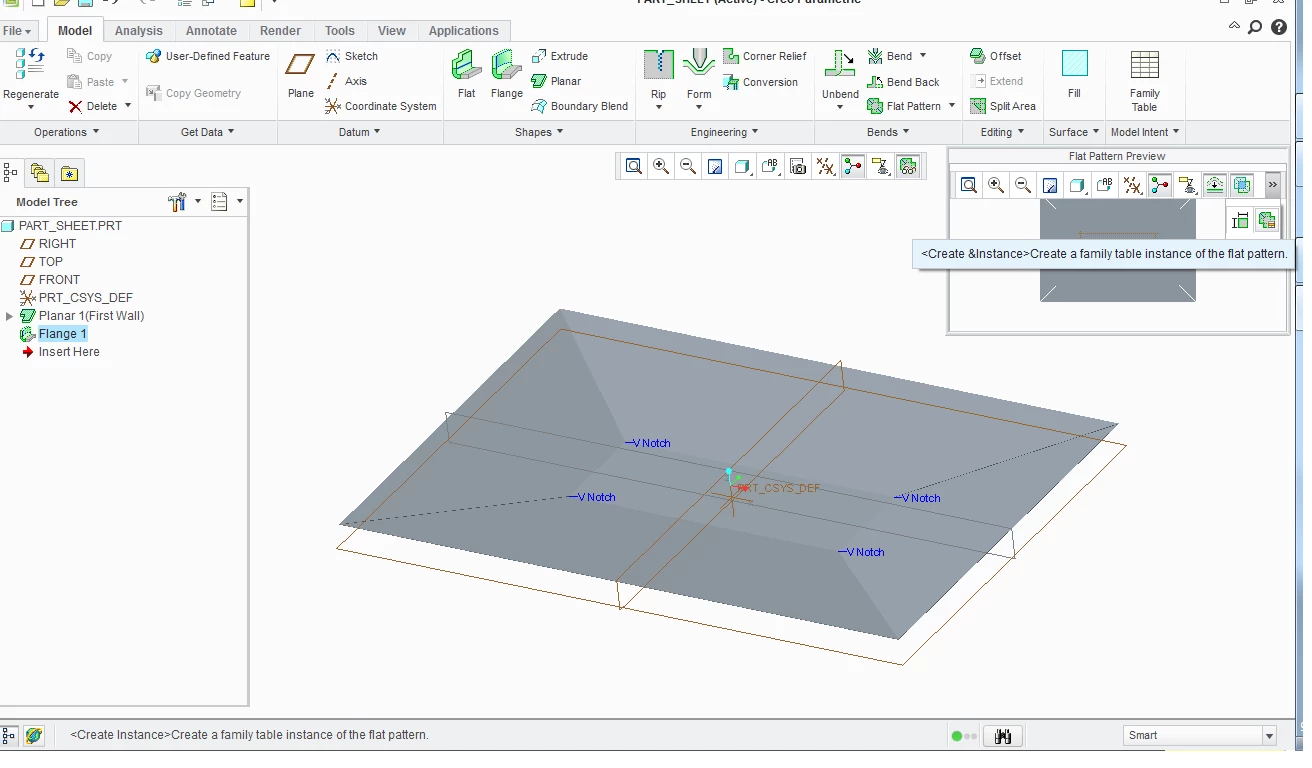This screenshot has height=768, width=1312.
Task: Select the Plane datum tool
Action: (300, 75)
